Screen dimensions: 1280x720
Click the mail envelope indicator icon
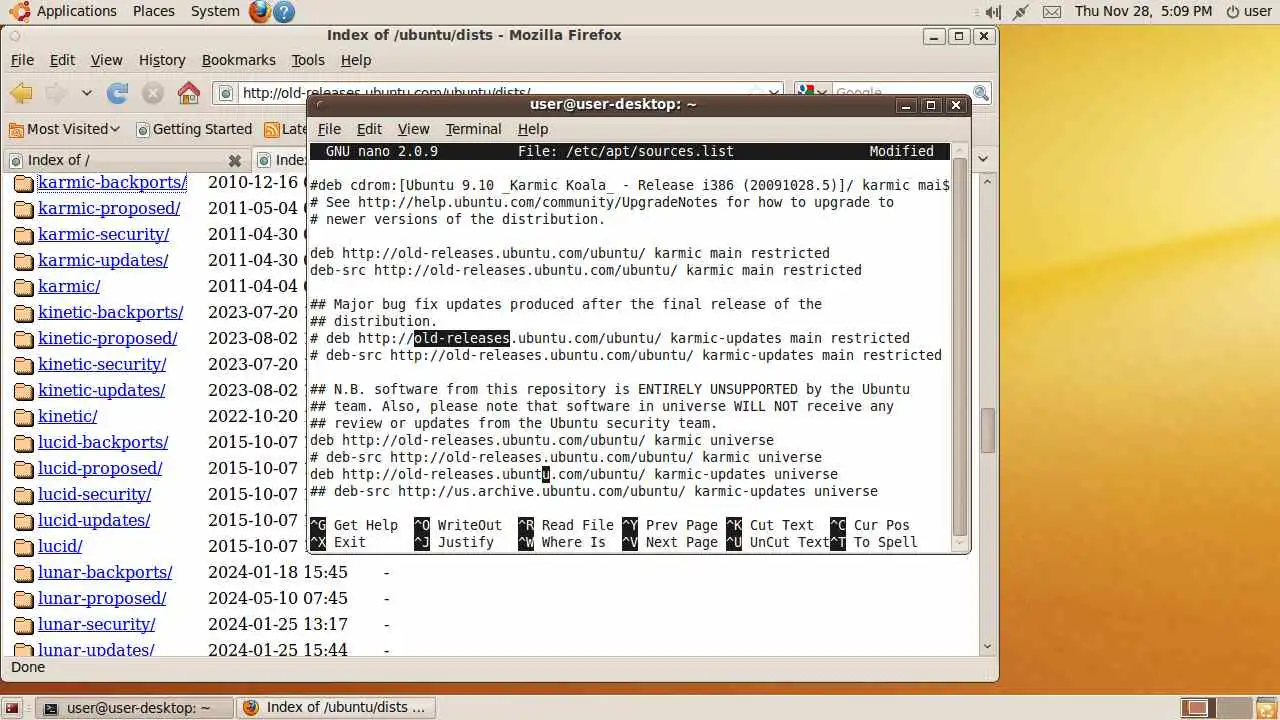pyautogui.click(x=1051, y=12)
